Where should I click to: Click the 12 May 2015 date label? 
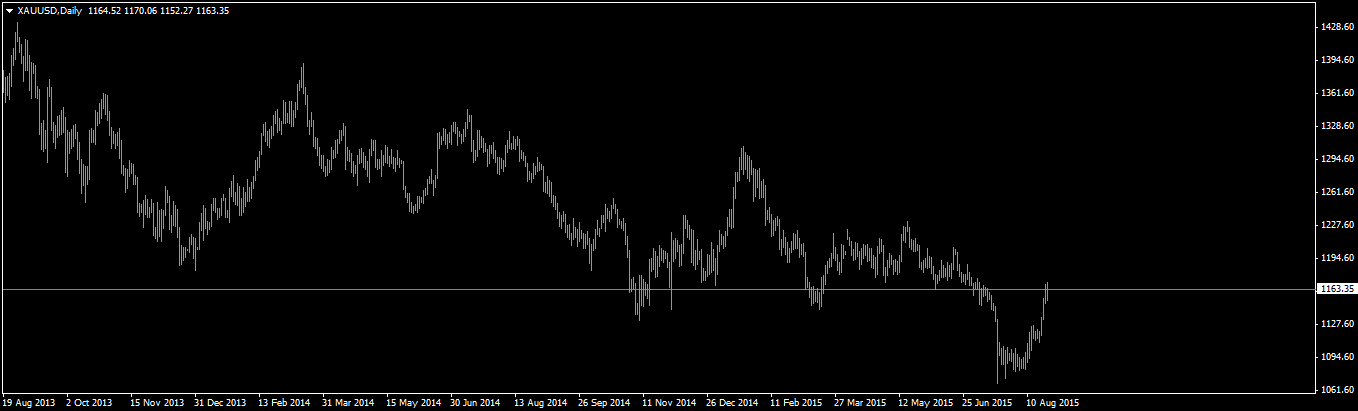tap(925, 403)
